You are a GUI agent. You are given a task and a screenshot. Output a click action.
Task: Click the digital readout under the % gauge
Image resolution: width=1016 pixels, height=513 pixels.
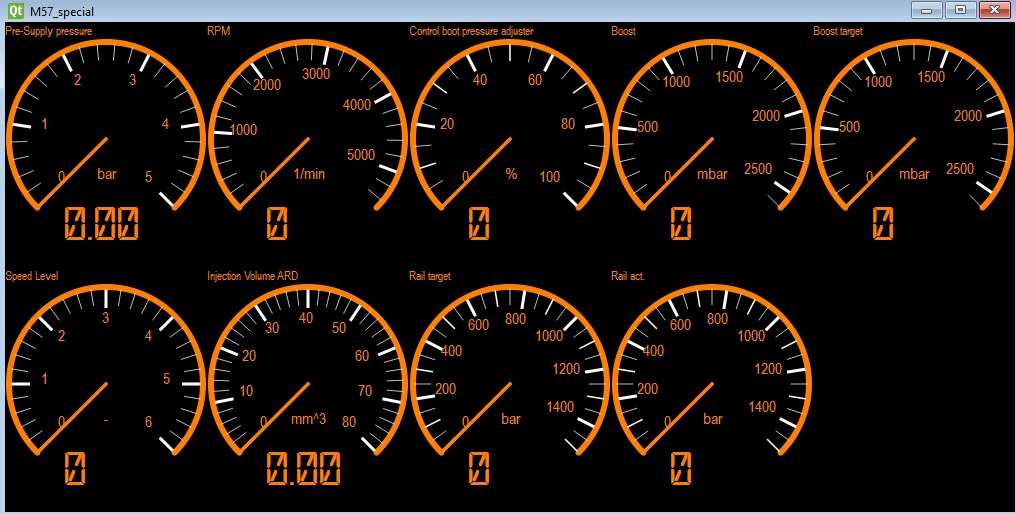[479, 223]
